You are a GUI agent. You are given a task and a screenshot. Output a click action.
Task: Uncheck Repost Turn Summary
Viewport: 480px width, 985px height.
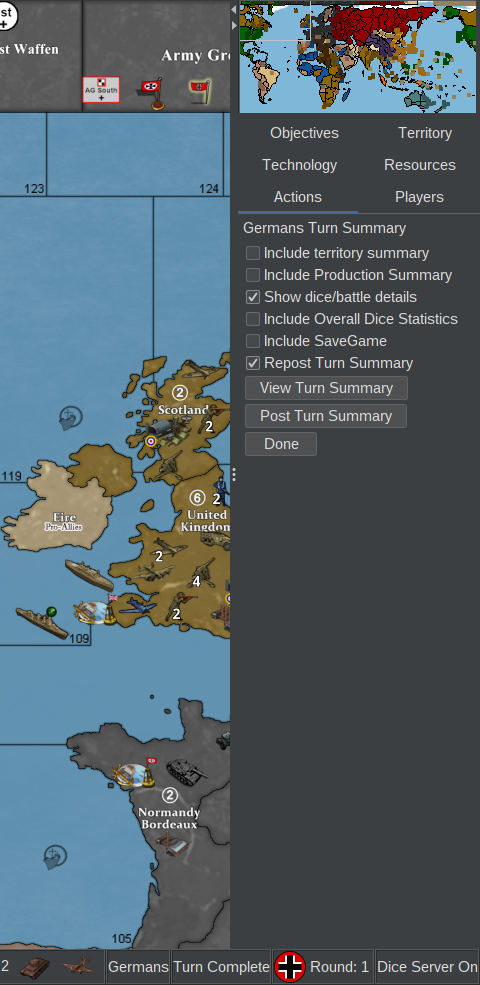point(253,363)
